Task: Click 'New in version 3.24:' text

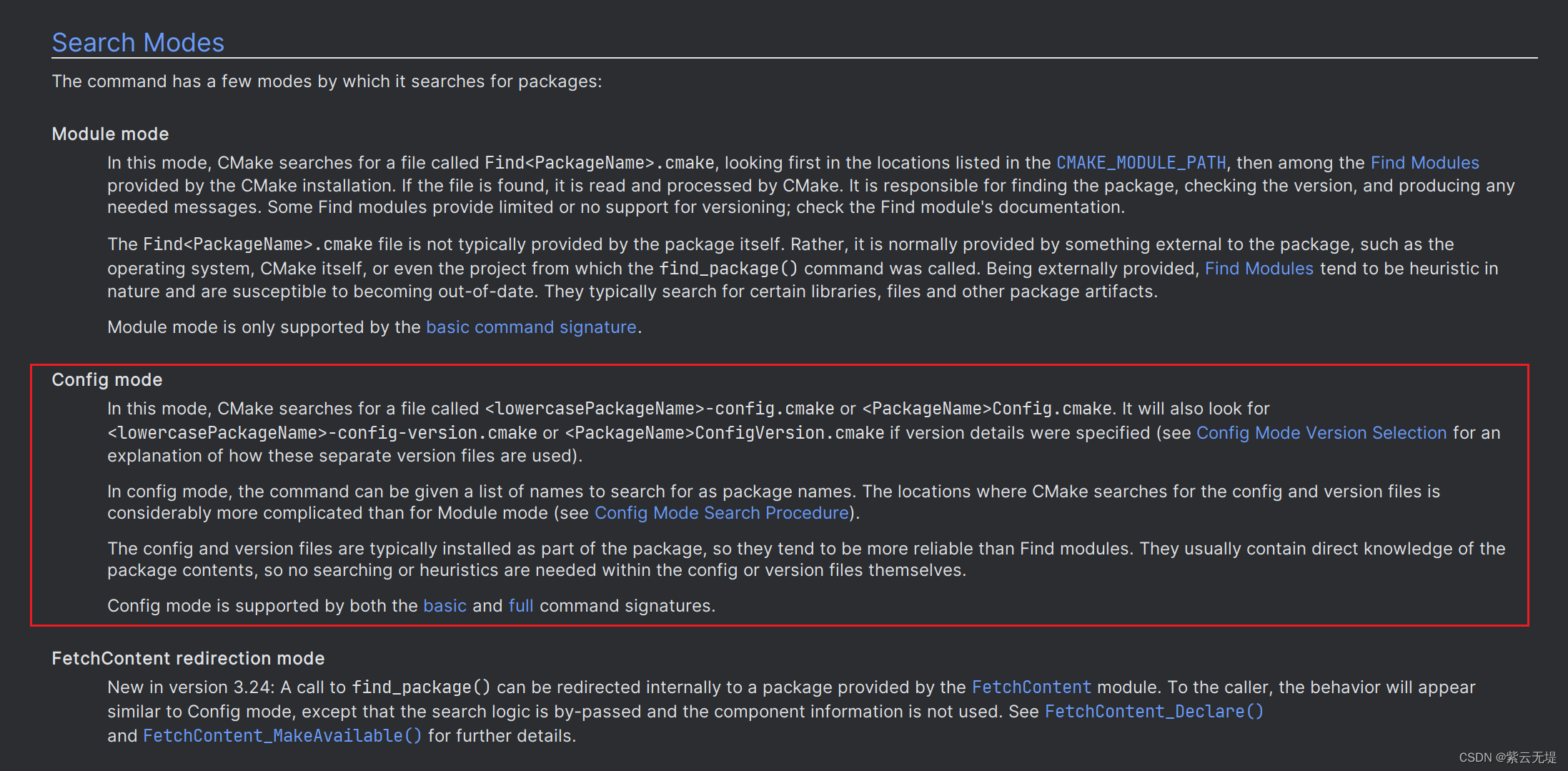Action: [x=191, y=687]
